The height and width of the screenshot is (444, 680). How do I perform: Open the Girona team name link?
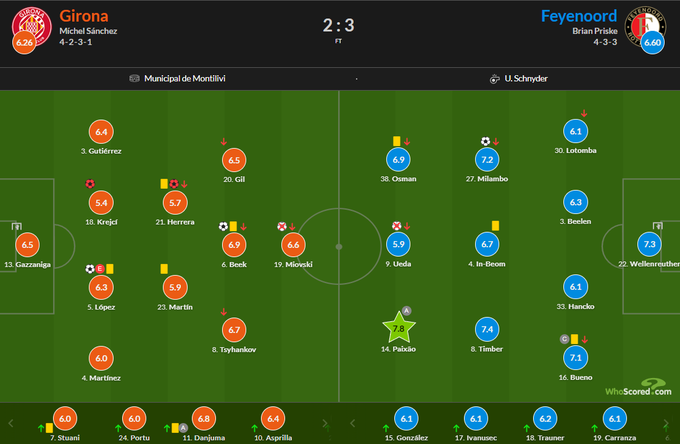(x=84, y=16)
